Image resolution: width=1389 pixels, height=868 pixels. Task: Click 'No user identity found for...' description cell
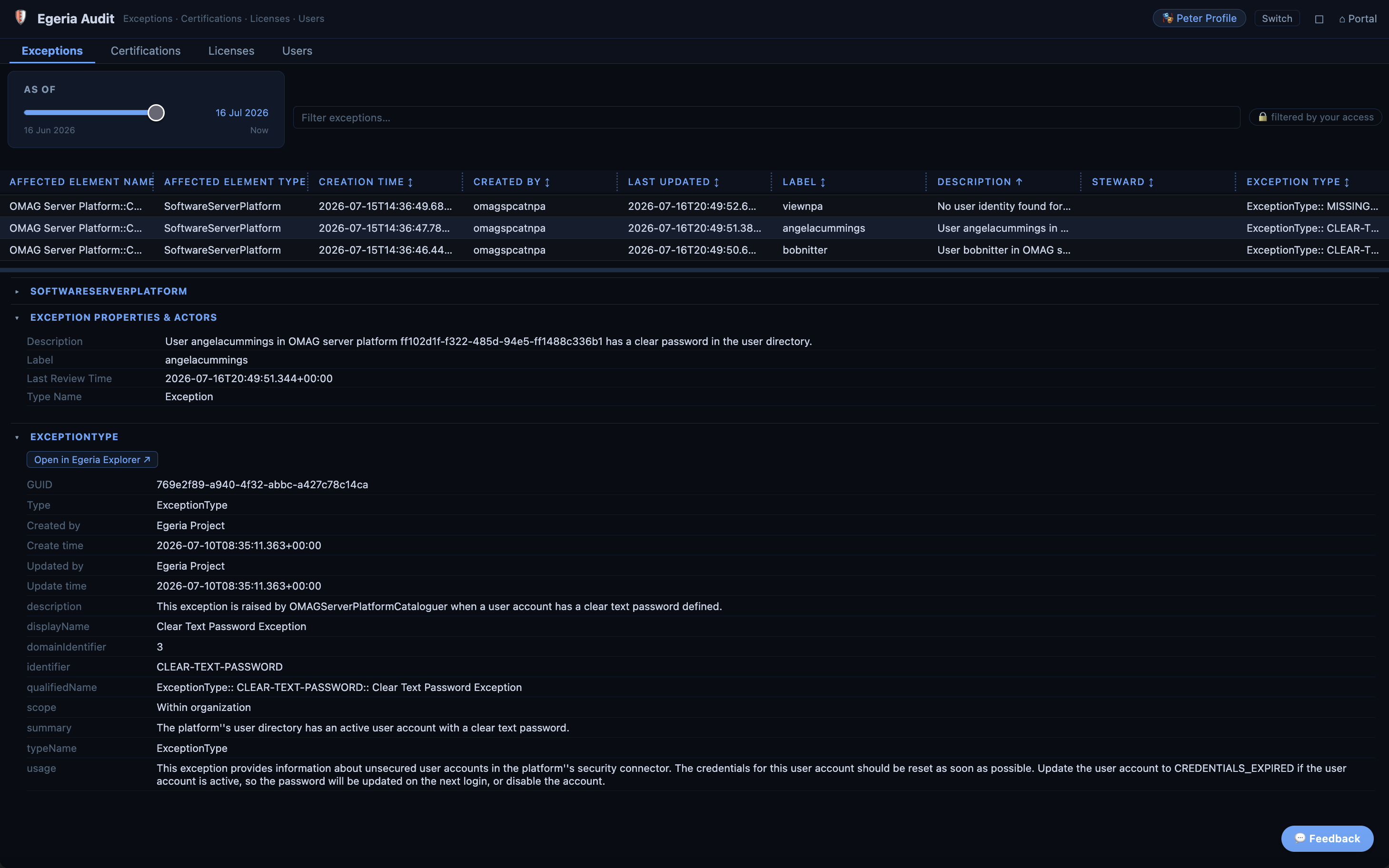coord(1004,206)
